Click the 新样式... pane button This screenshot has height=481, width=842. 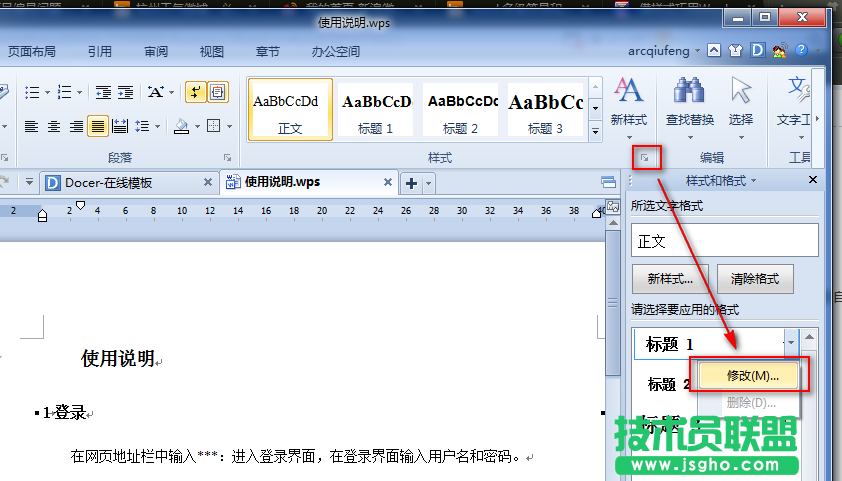click(670, 279)
